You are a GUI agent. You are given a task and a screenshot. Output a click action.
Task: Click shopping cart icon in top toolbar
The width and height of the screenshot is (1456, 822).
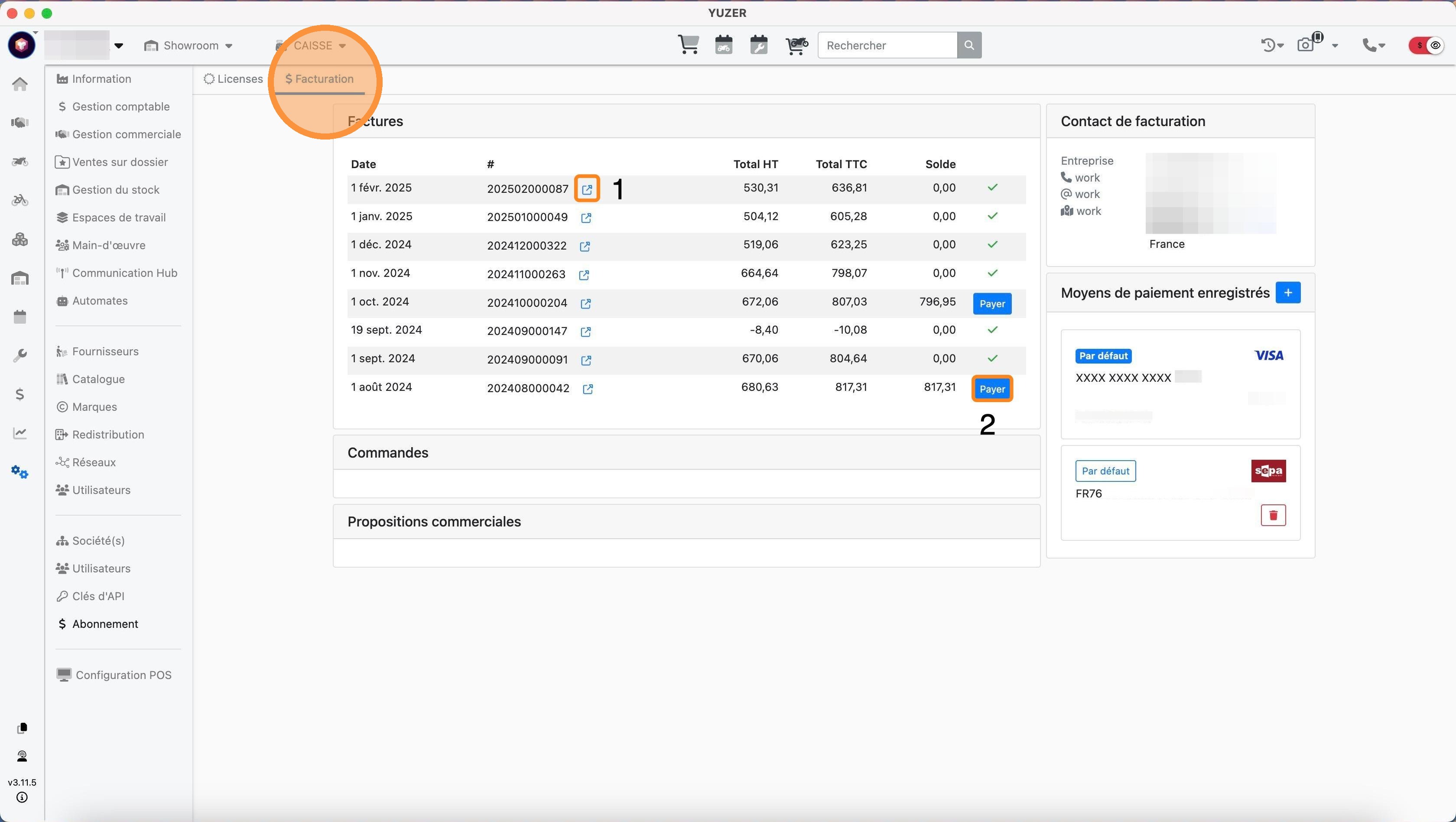click(688, 45)
